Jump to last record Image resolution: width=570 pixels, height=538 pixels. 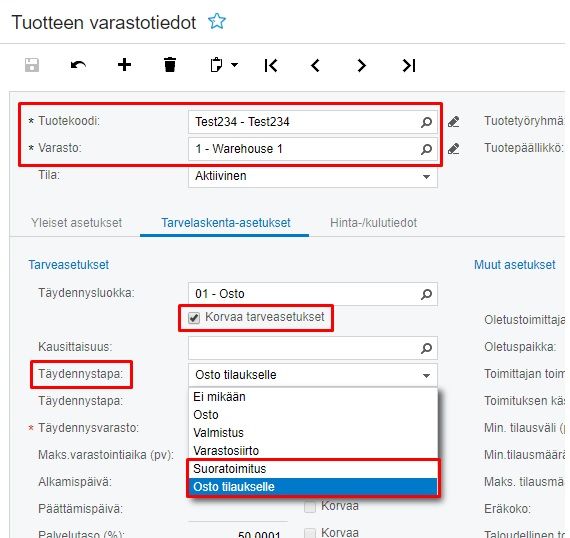pos(409,65)
